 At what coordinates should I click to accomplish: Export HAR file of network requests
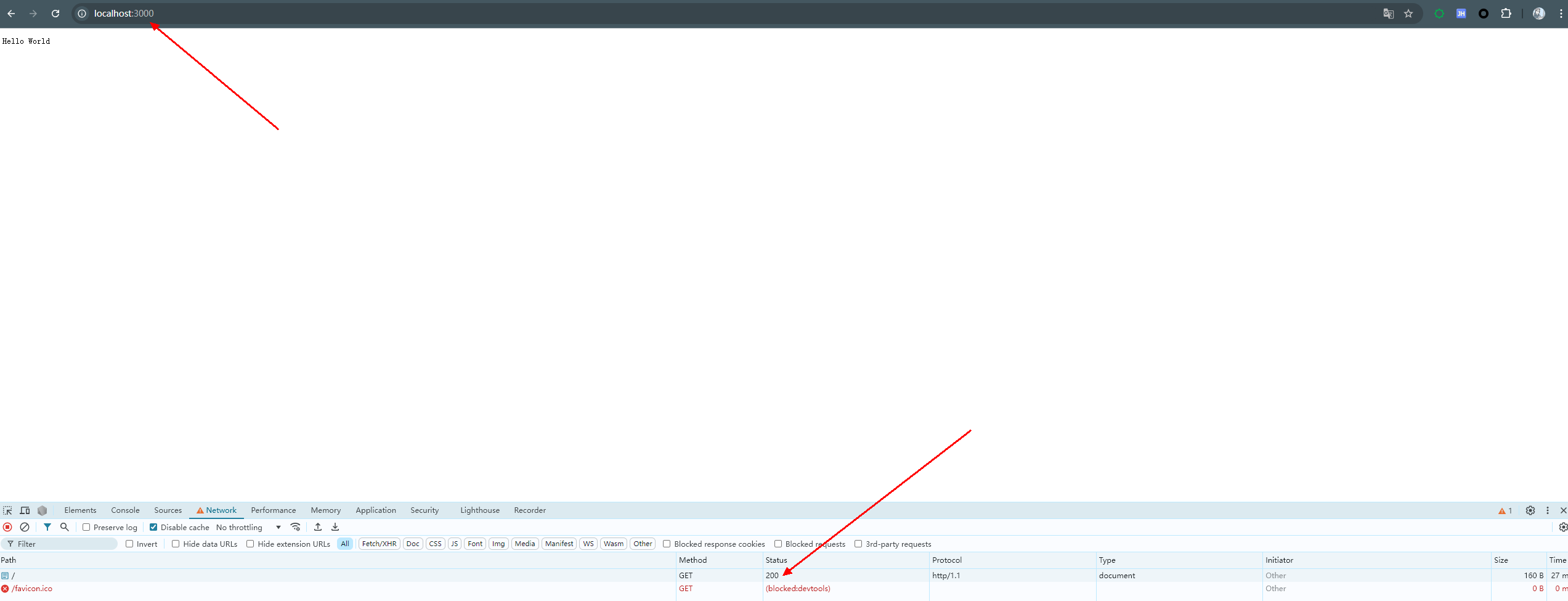click(x=335, y=527)
